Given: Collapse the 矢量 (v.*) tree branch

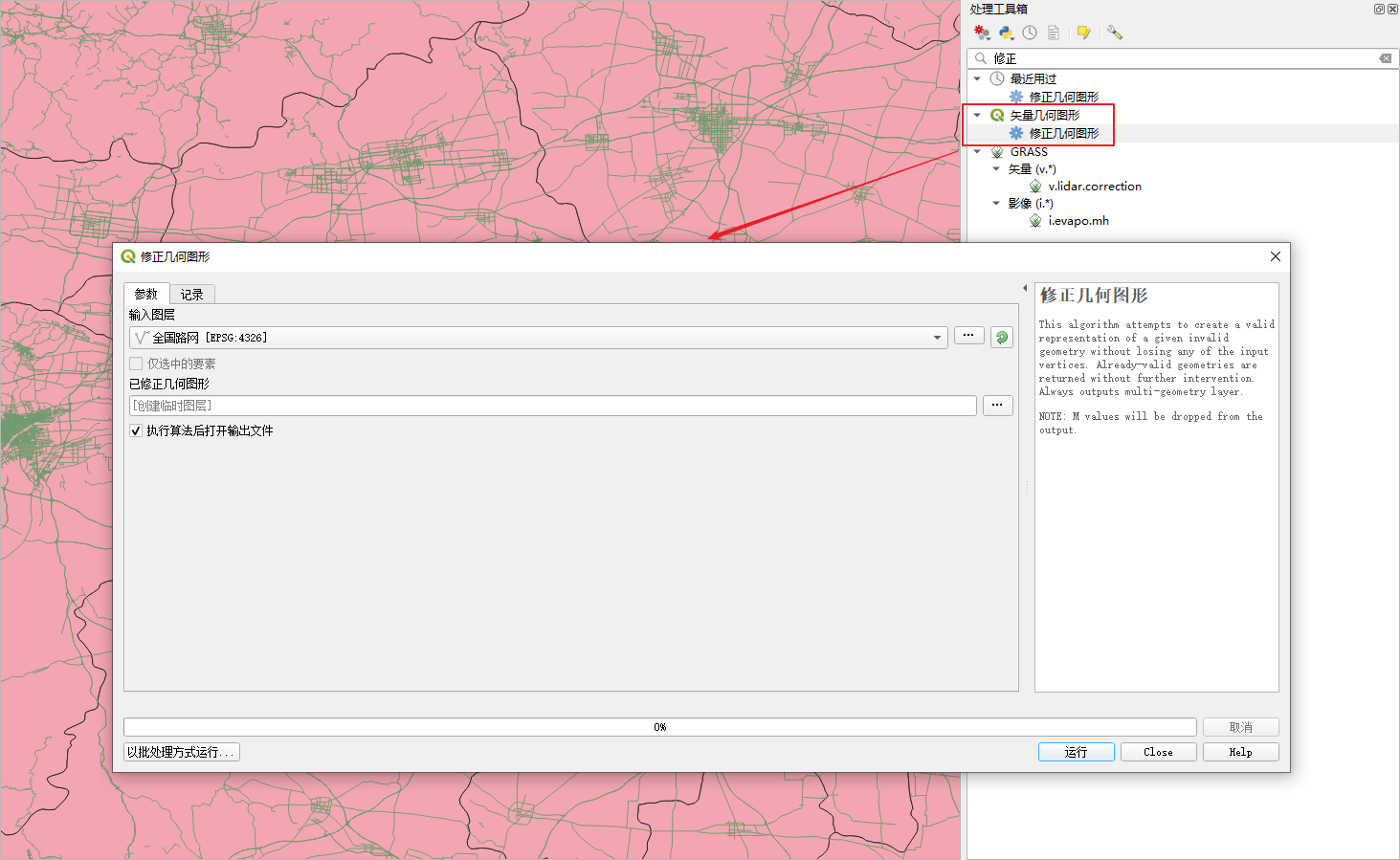Looking at the screenshot, I should point(996,168).
